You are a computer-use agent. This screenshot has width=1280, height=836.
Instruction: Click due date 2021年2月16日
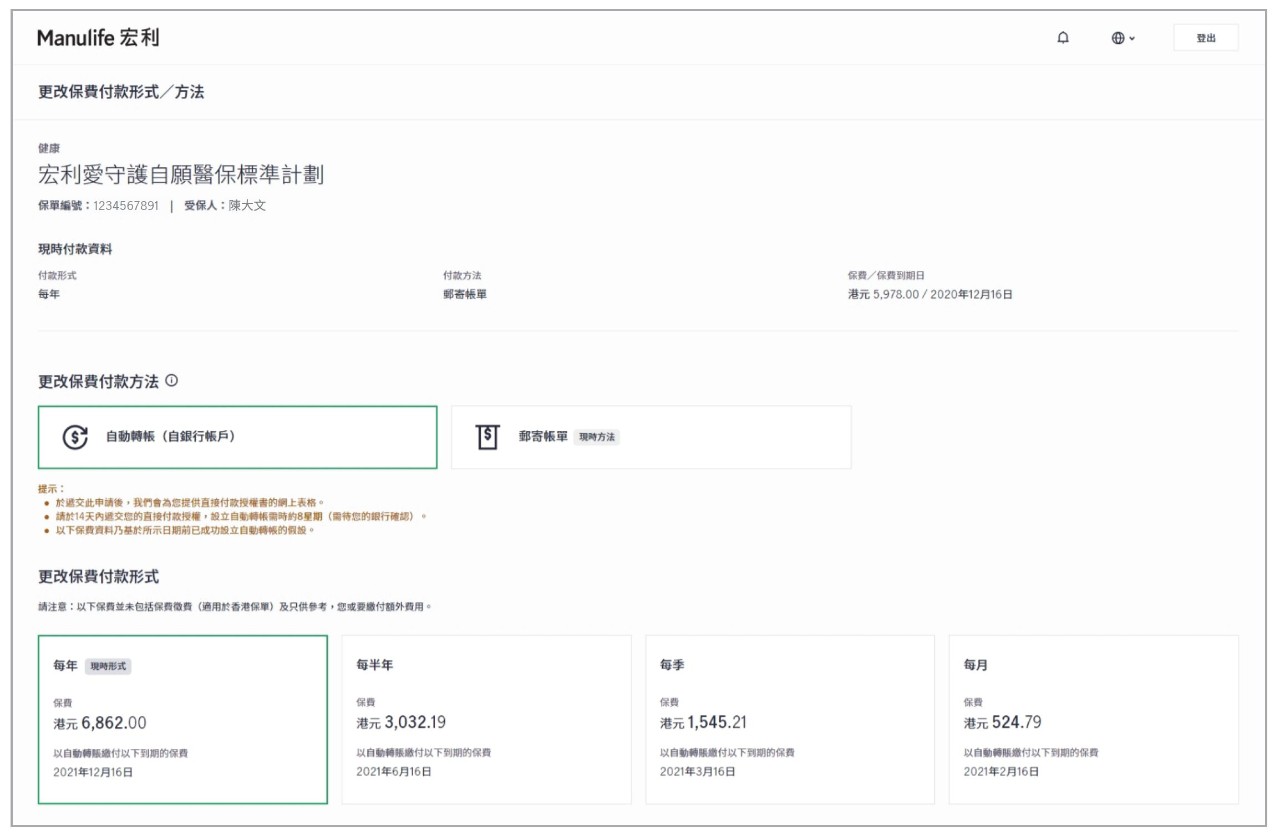[x=1002, y=772]
